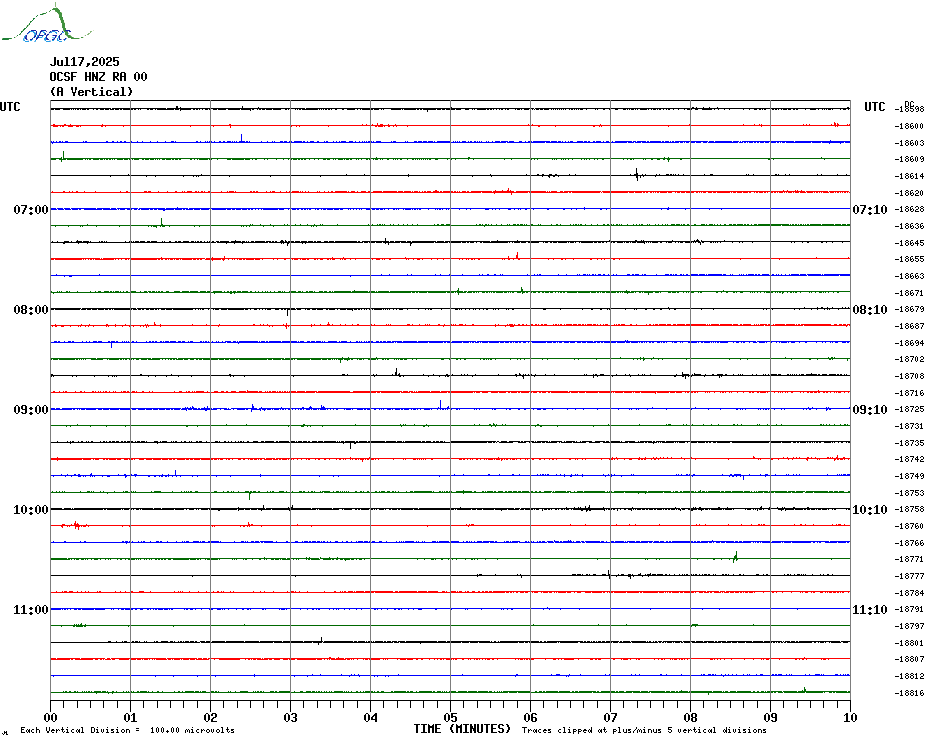Viewport: 930px width, 744px height.
Task: Select the DC offset value -18784
Action: coord(909,593)
